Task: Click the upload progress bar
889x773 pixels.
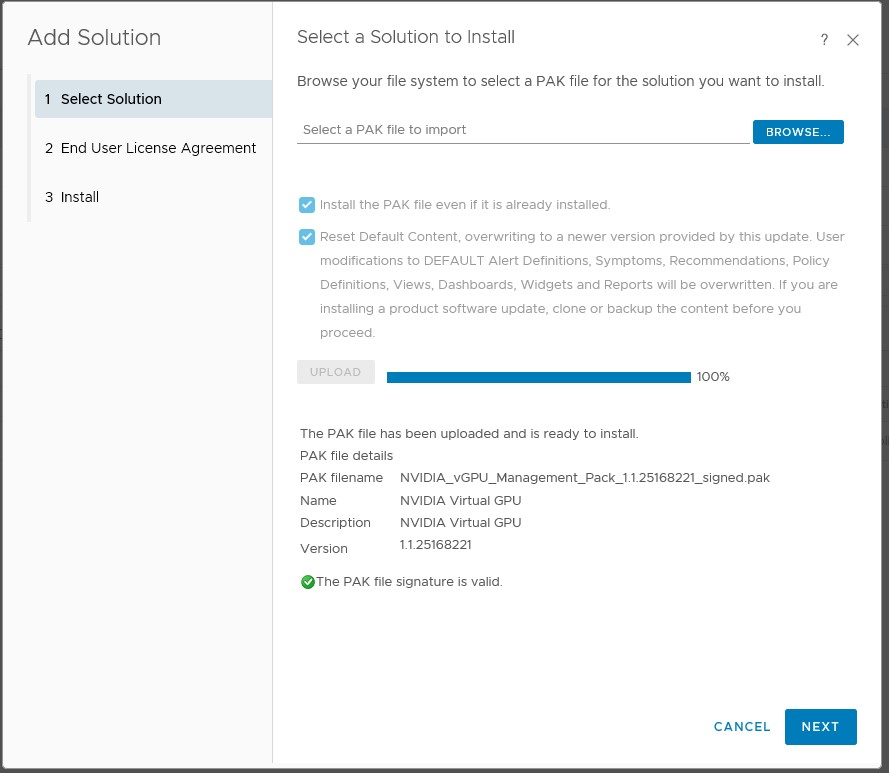Action: [538, 377]
